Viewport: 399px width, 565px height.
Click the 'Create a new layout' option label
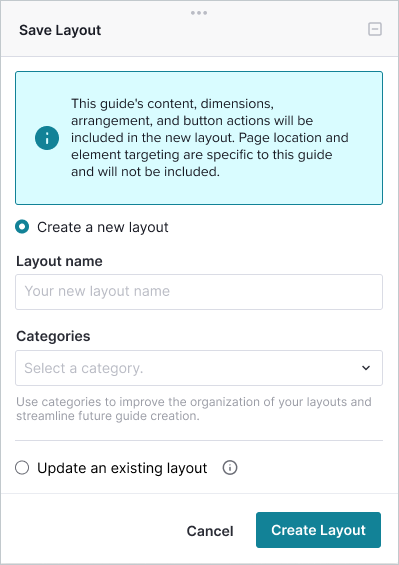[103, 227]
